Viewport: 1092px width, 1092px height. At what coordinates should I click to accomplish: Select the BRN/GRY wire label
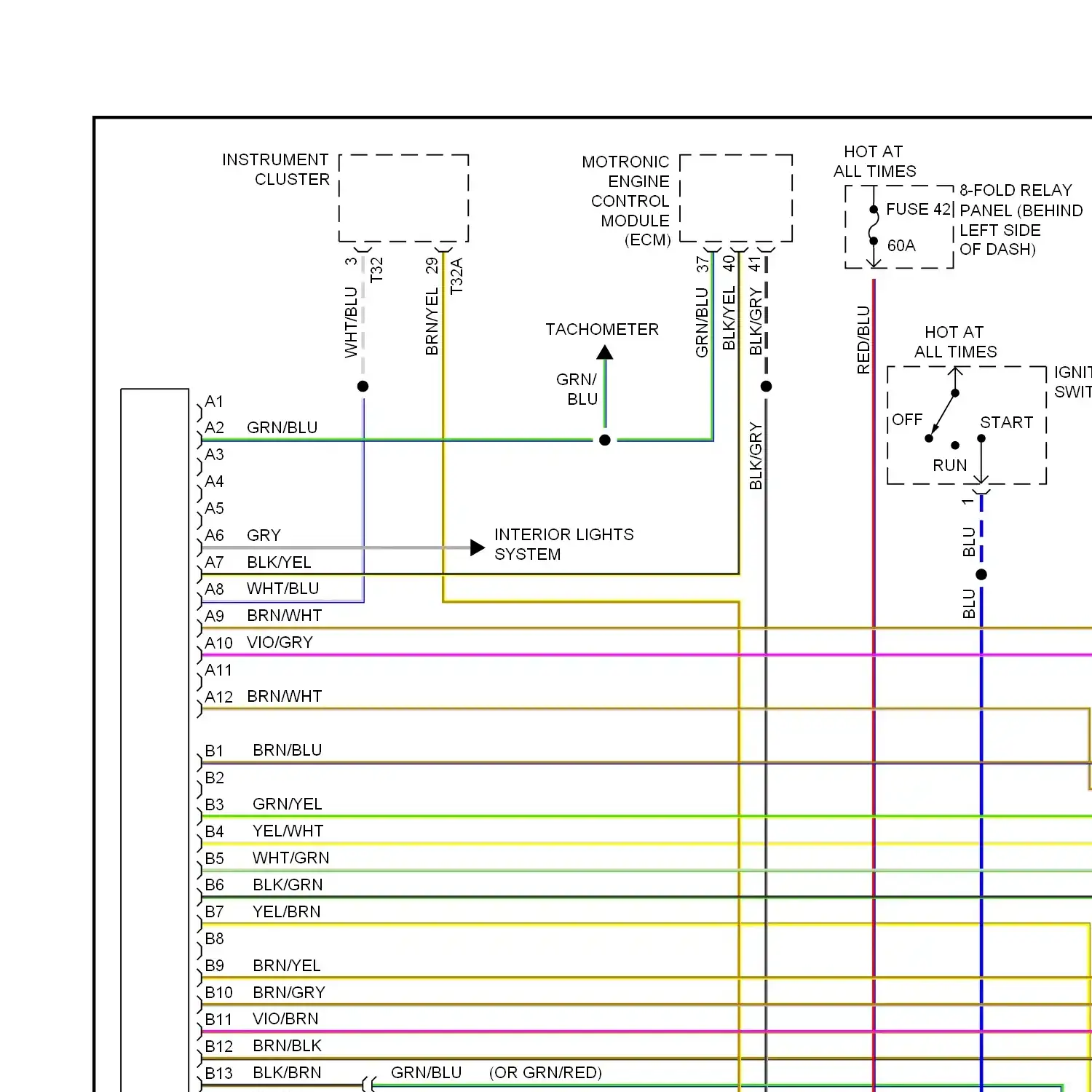click(x=289, y=993)
